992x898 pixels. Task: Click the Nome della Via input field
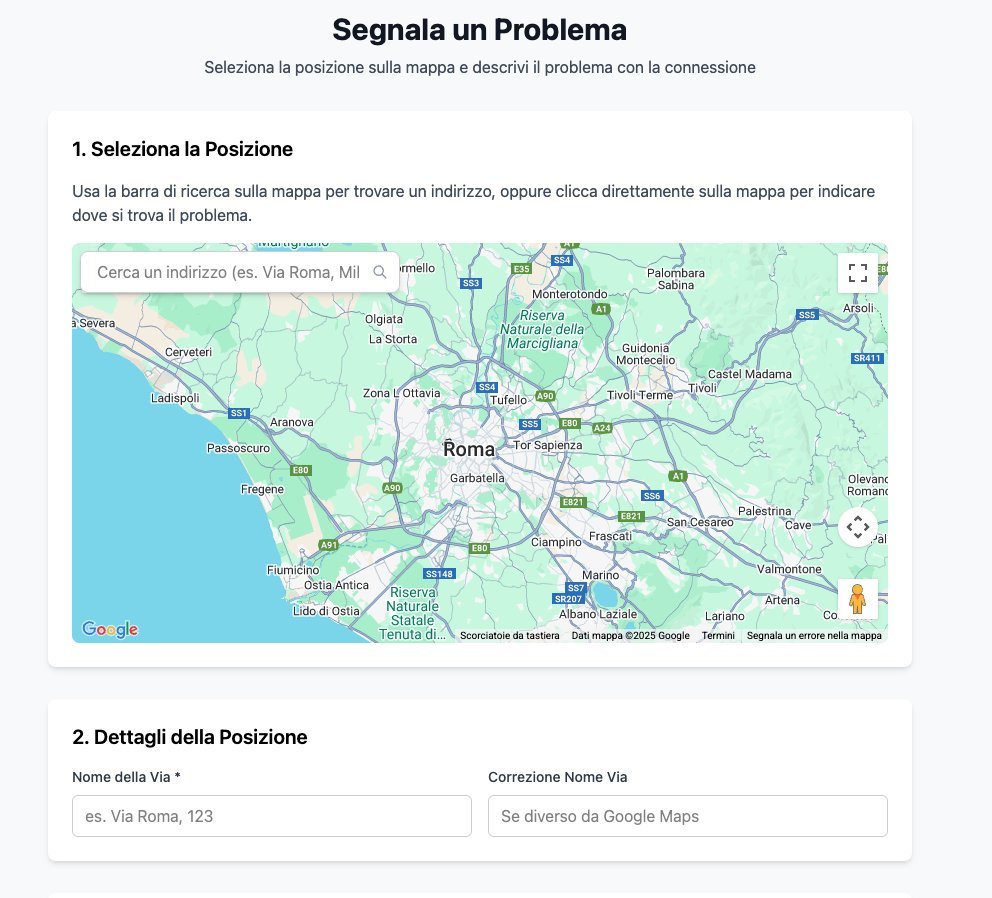[x=271, y=816]
